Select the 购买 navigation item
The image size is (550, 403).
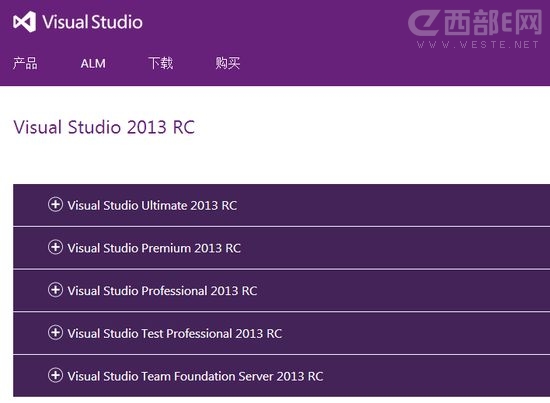(228, 63)
